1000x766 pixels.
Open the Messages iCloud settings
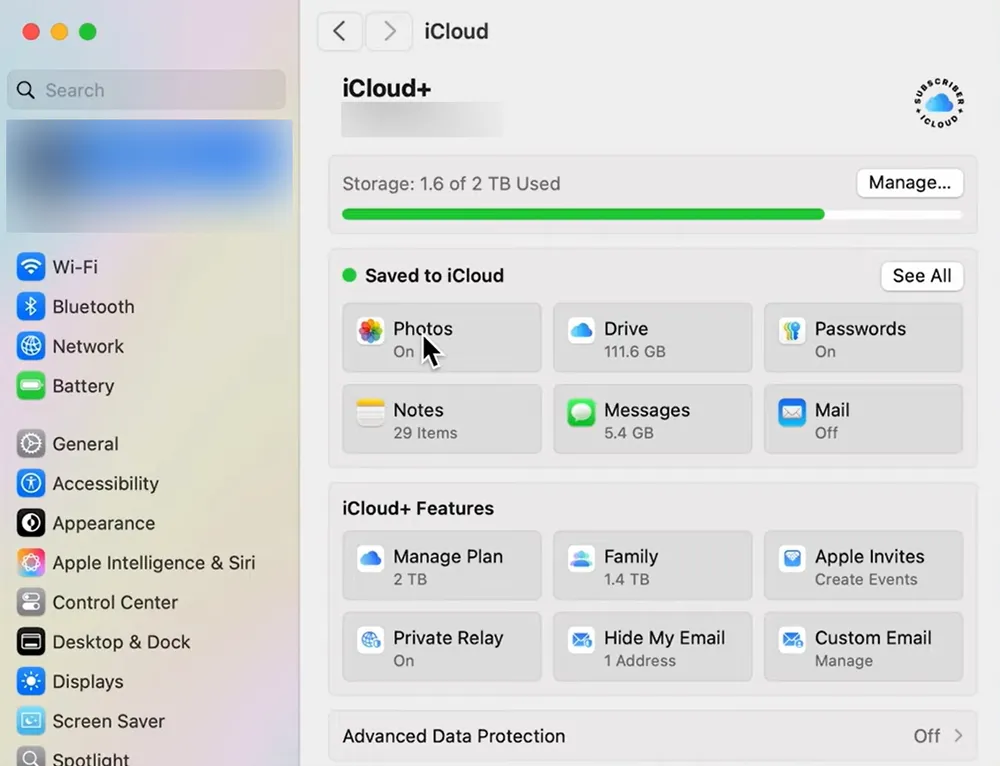(x=652, y=419)
